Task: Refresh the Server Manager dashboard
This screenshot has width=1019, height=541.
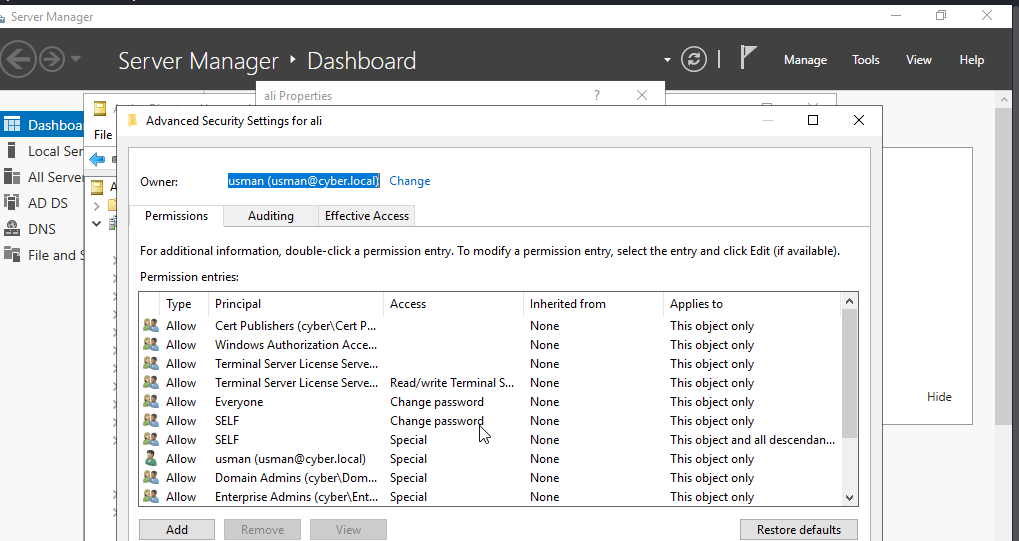Action: [693, 60]
